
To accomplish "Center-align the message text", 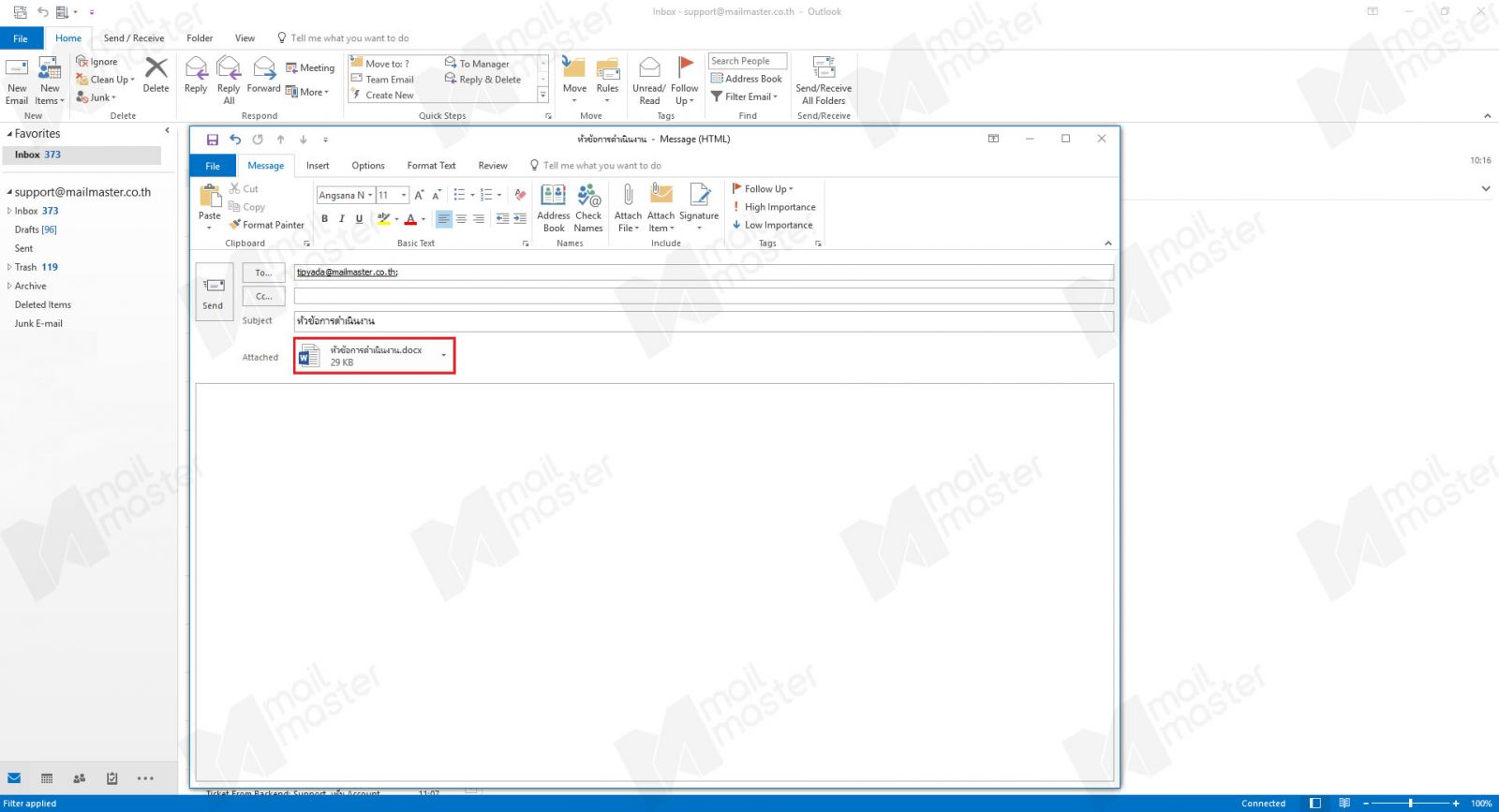I will pos(461,219).
